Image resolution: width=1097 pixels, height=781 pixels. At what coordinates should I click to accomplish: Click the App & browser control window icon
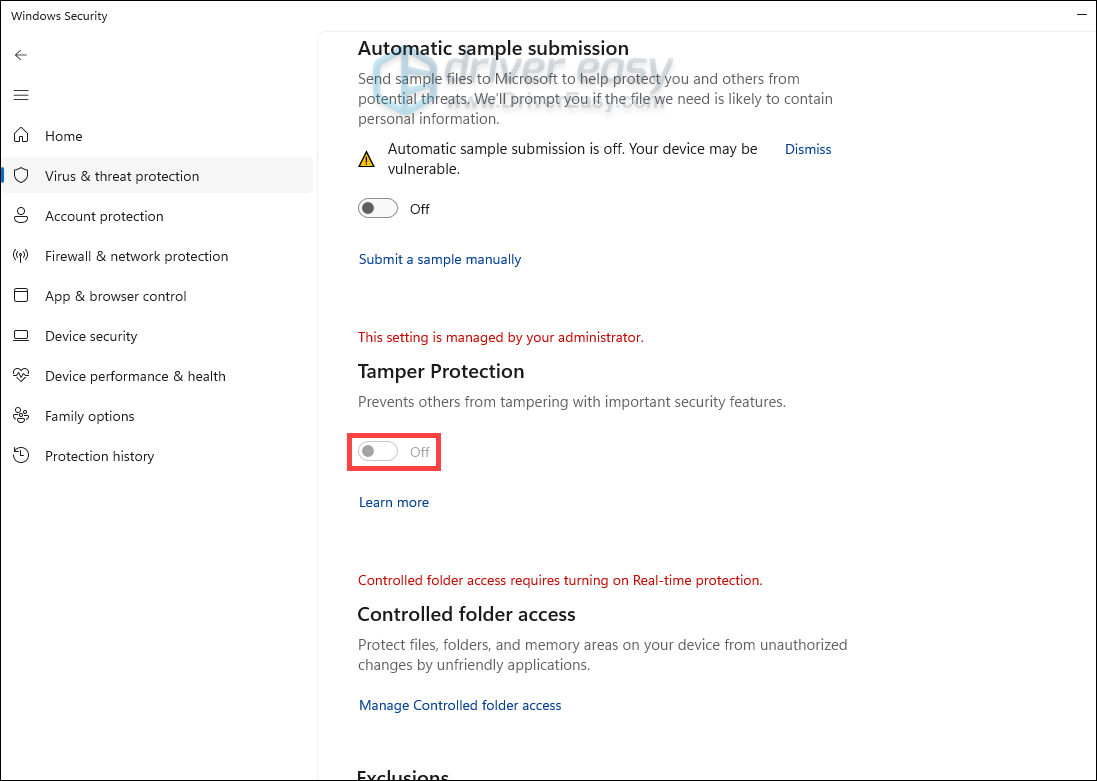pos(21,295)
